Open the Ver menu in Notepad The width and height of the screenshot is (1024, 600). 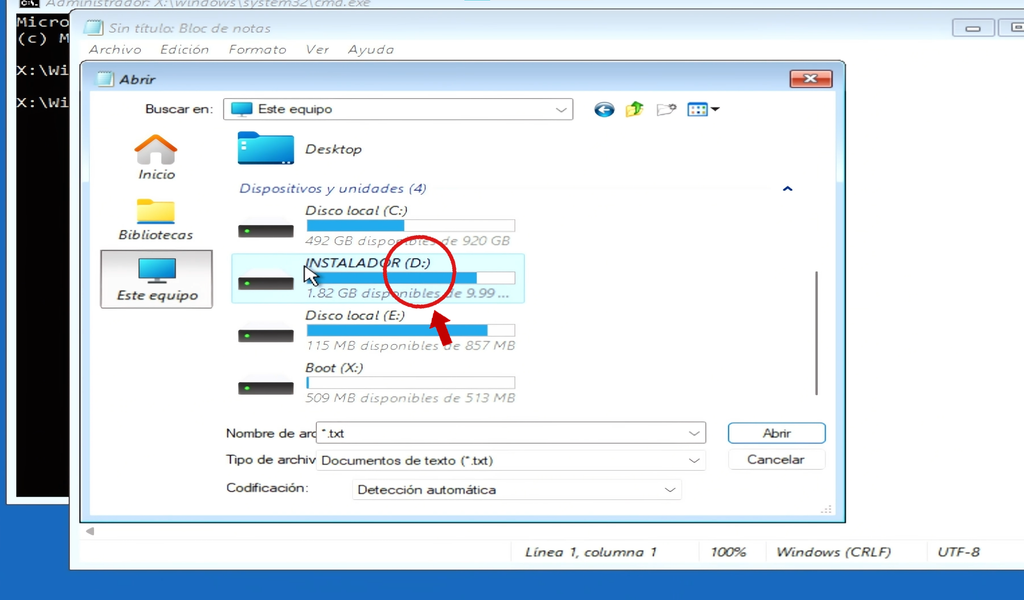click(317, 50)
